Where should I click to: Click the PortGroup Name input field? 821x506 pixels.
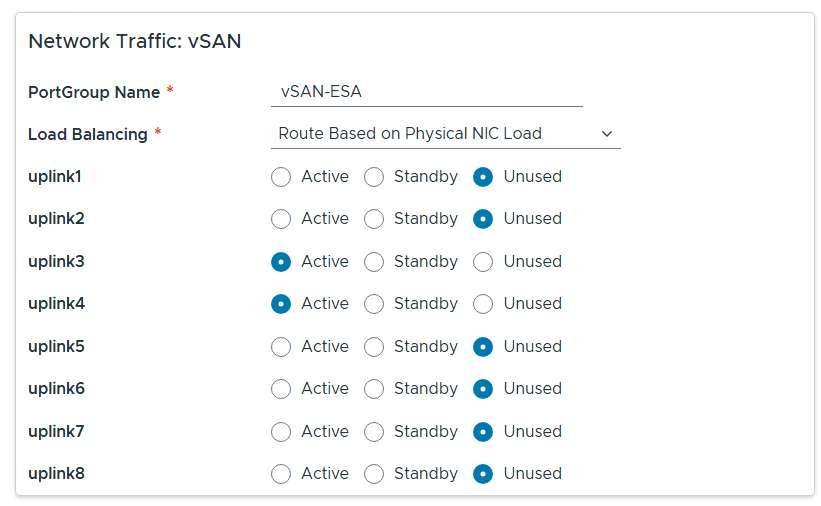[426, 92]
